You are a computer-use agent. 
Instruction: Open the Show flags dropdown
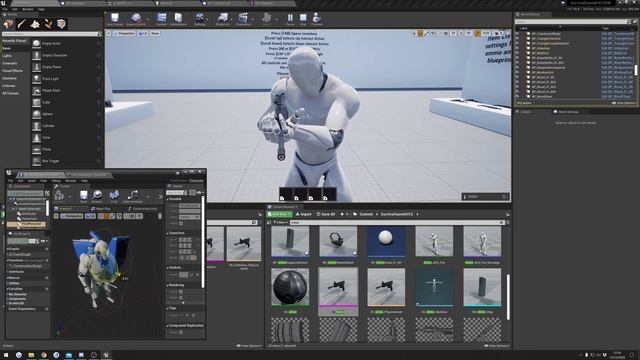coord(155,33)
